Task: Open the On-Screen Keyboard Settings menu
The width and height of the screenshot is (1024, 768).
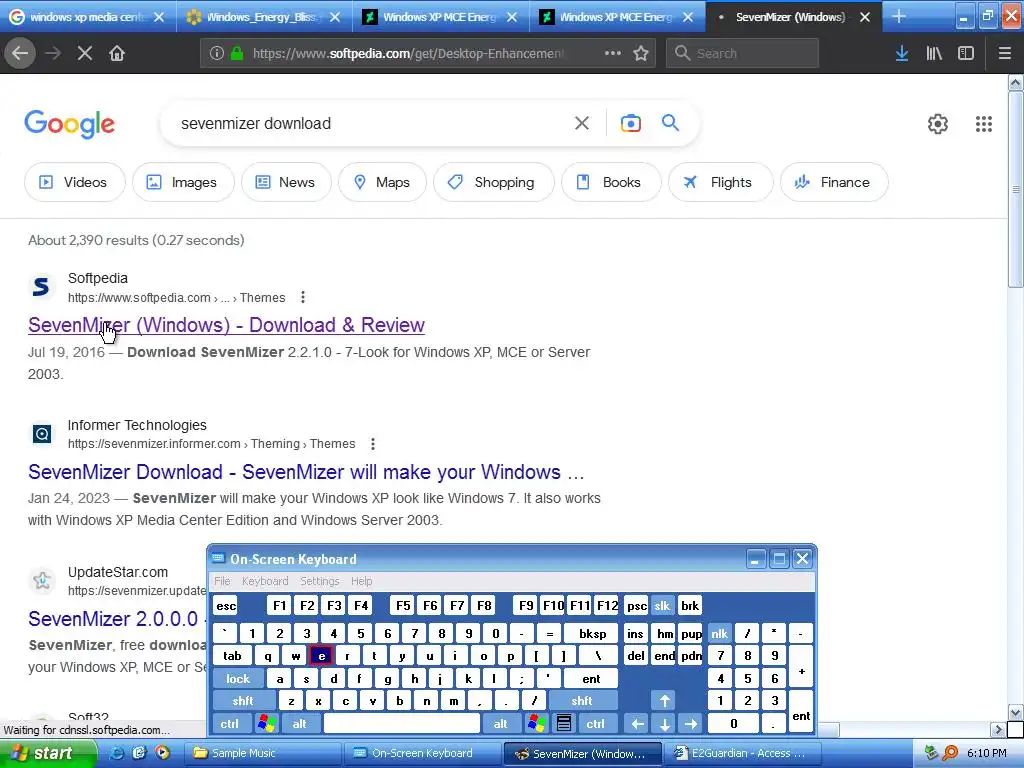Action: [x=319, y=581]
